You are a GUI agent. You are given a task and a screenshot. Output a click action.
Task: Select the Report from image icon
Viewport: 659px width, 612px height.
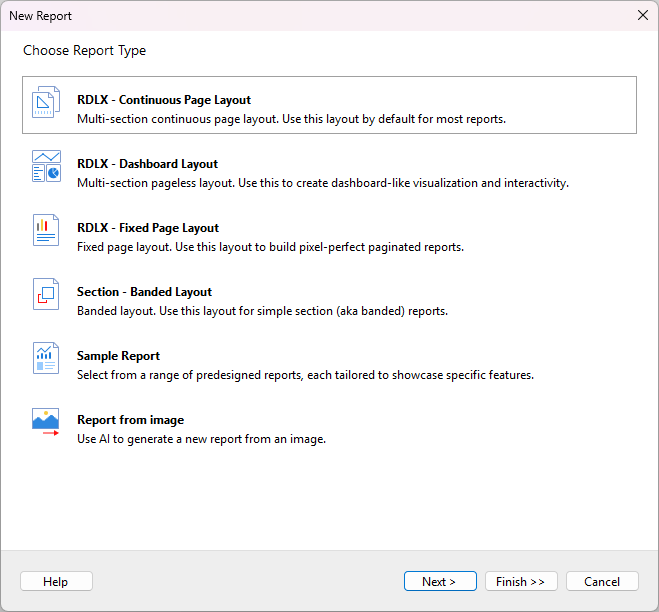click(45, 422)
